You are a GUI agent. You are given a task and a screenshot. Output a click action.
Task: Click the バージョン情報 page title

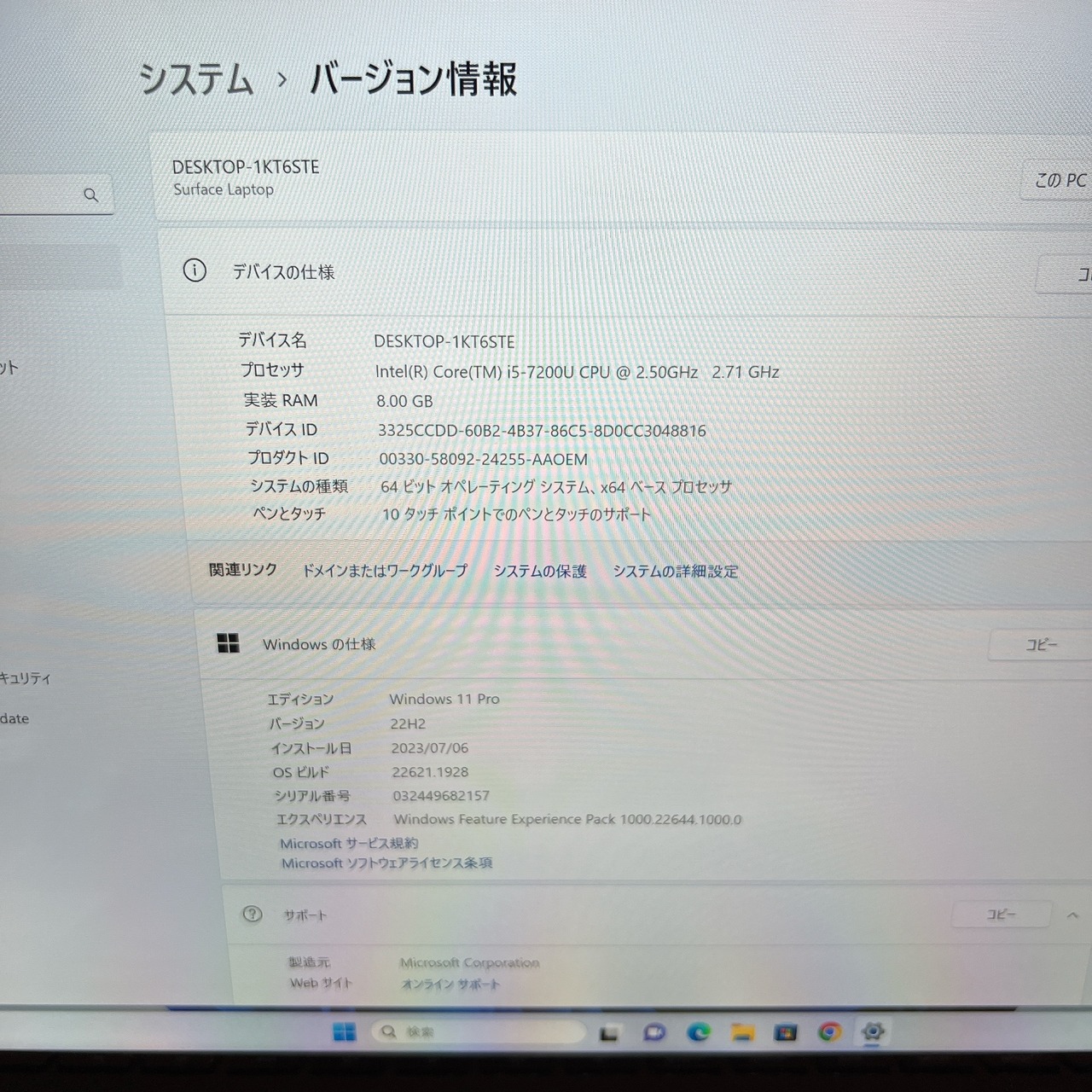pyautogui.click(x=413, y=78)
